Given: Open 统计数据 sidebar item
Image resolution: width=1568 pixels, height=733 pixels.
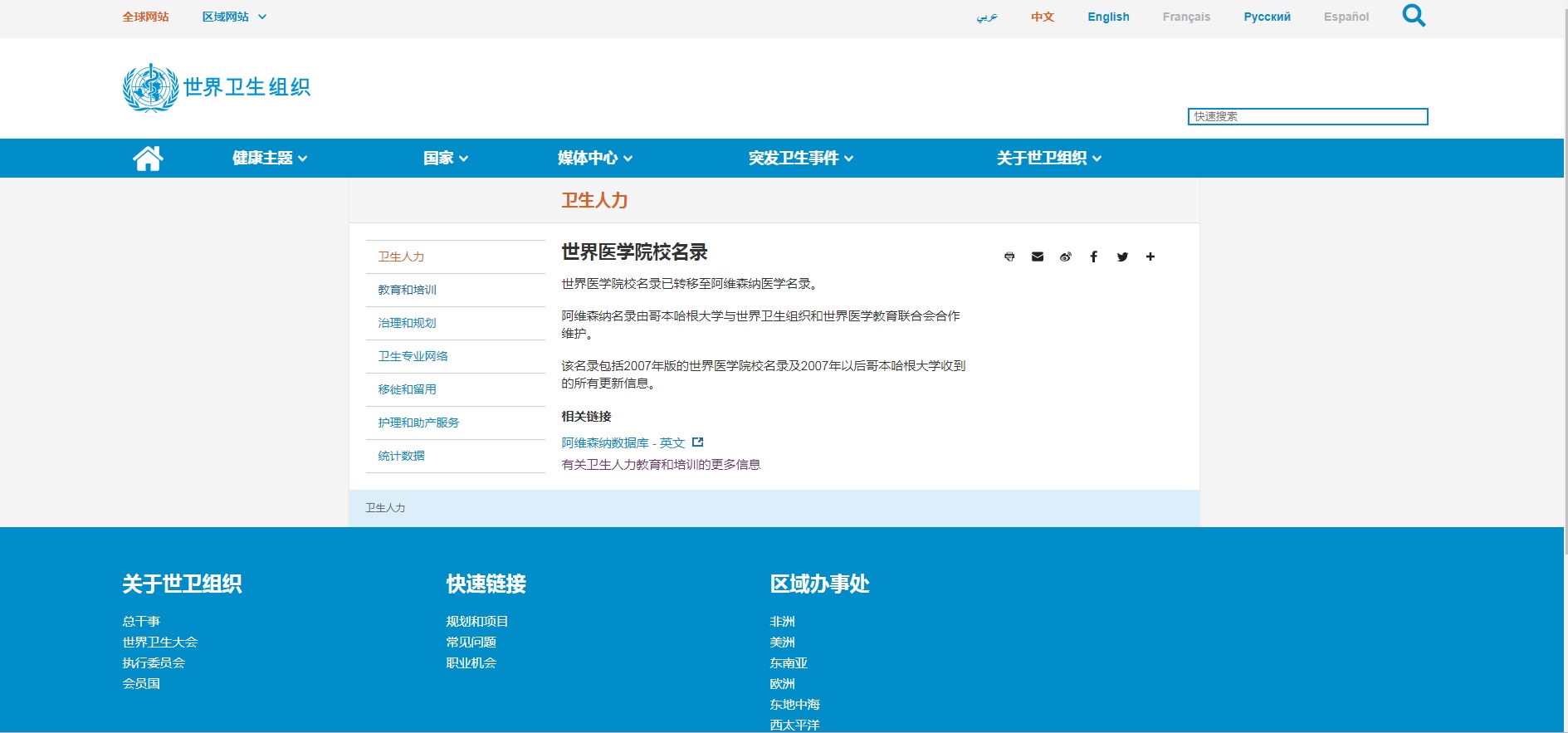Looking at the screenshot, I should pos(455,456).
